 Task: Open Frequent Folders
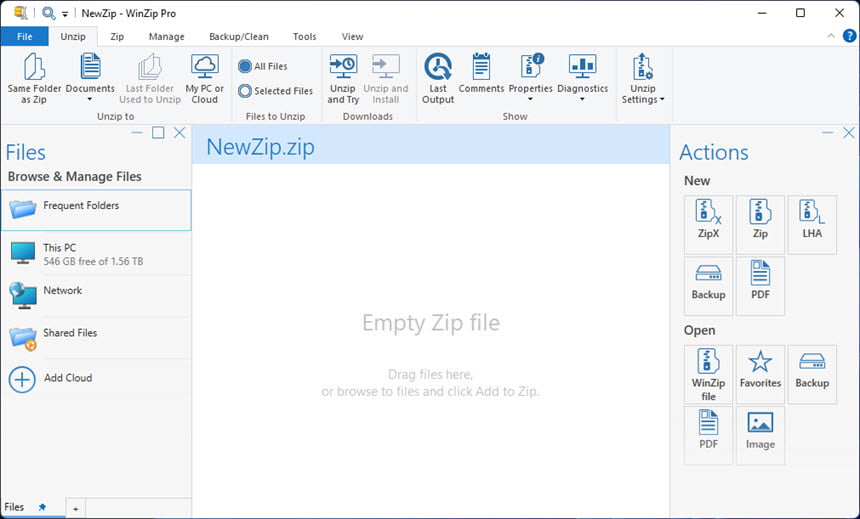[96, 210]
